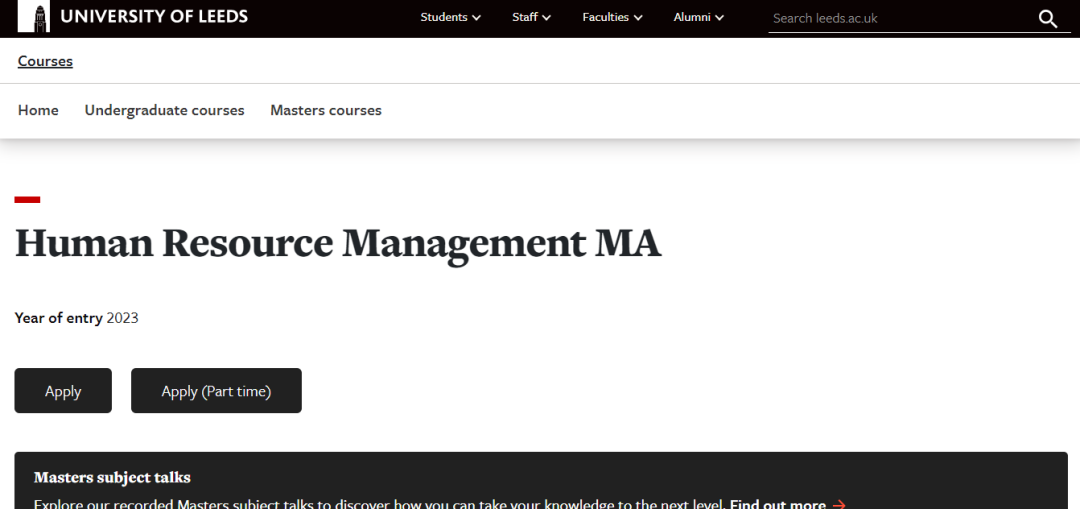Click the Human Resource Management MA heading
Viewport: 1080px width, 509px height.
click(x=338, y=243)
